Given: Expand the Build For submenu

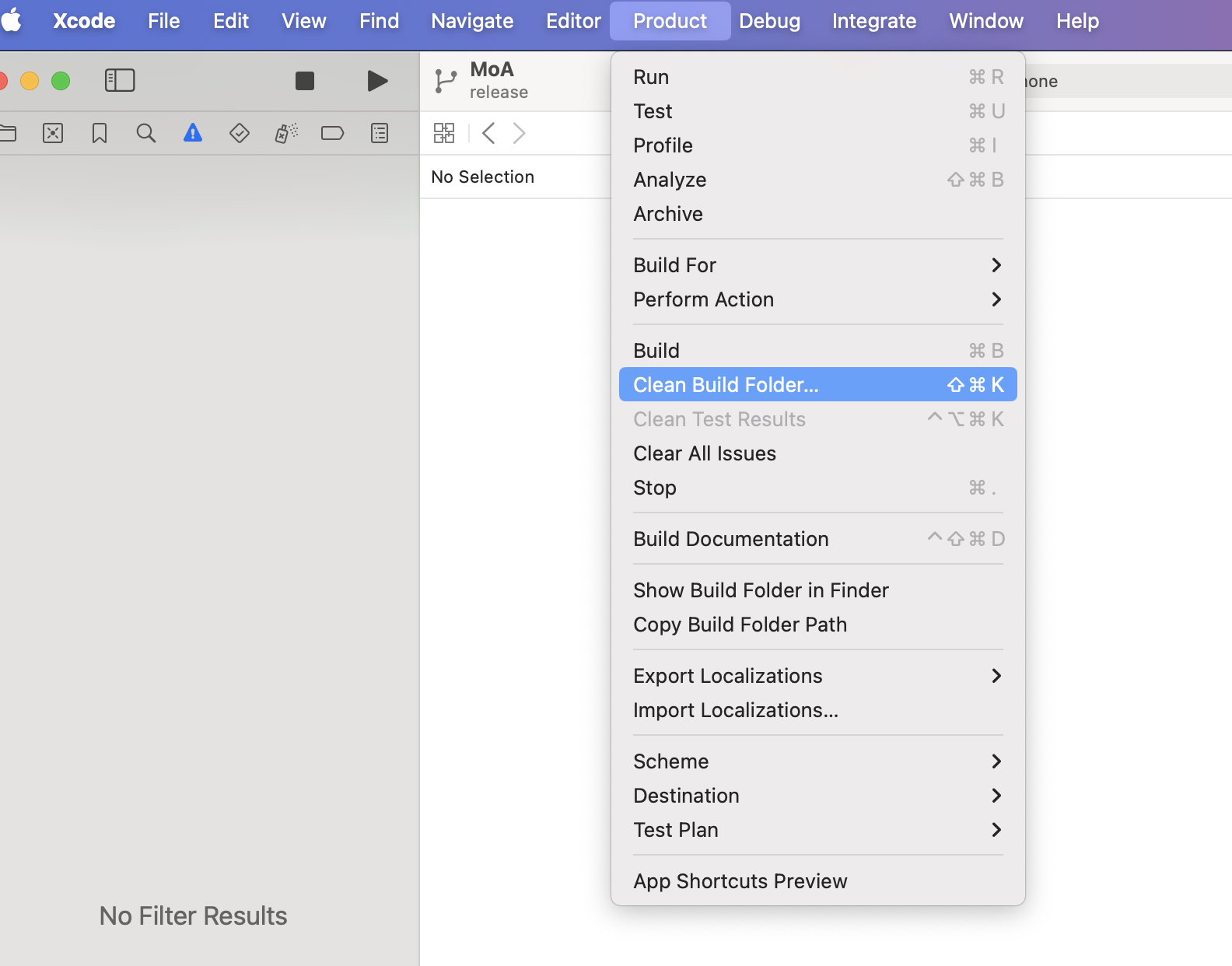Looking at the screenshot, I should [x=818, y=265].
